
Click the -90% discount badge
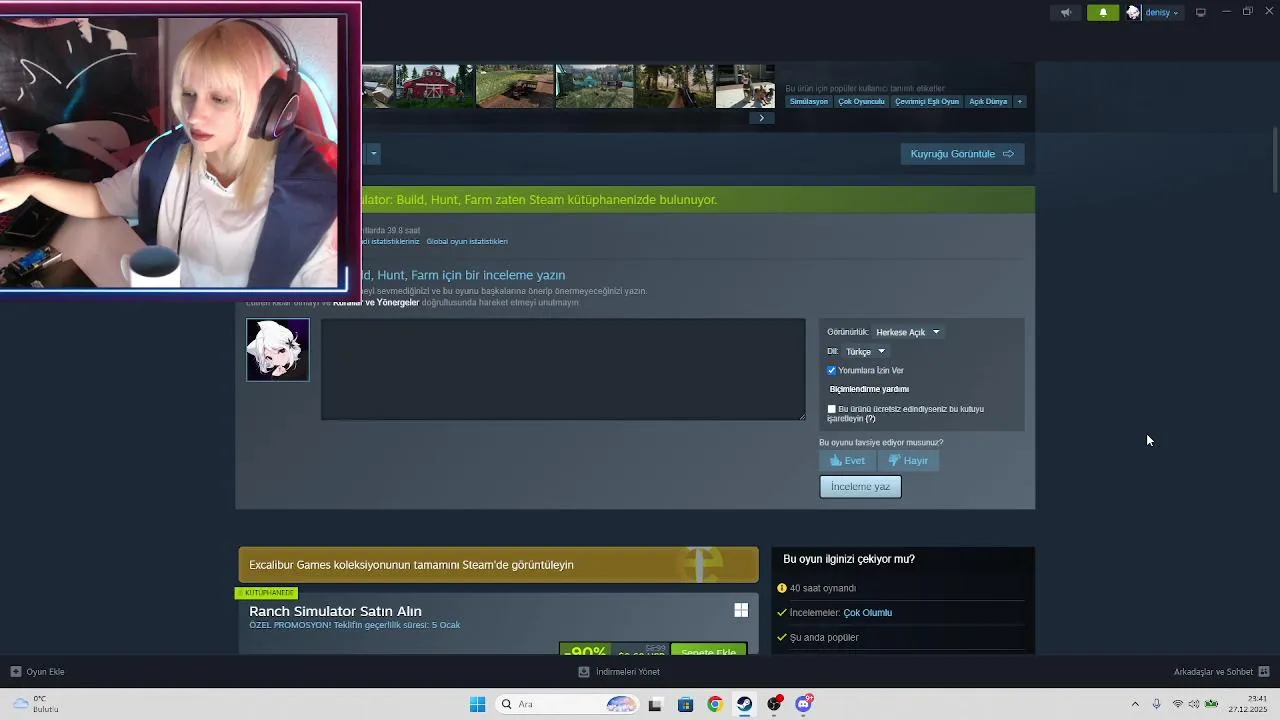pos(585,651)
